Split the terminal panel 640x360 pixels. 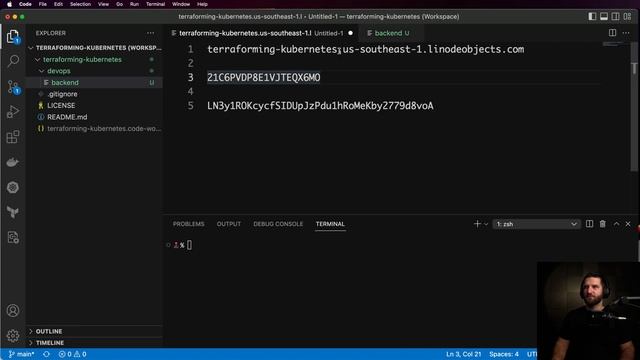(x=589, y=224)
